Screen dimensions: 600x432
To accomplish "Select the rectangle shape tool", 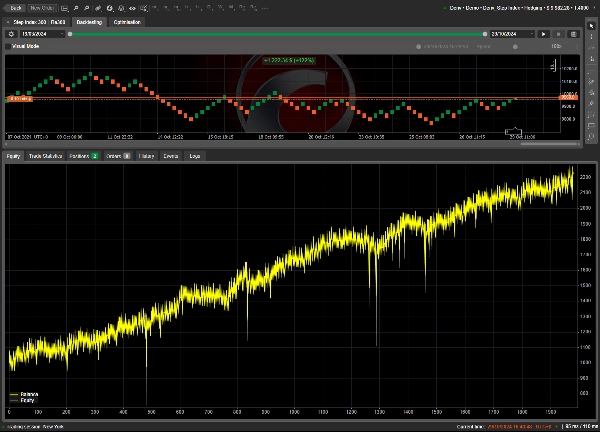I will 592,126.
